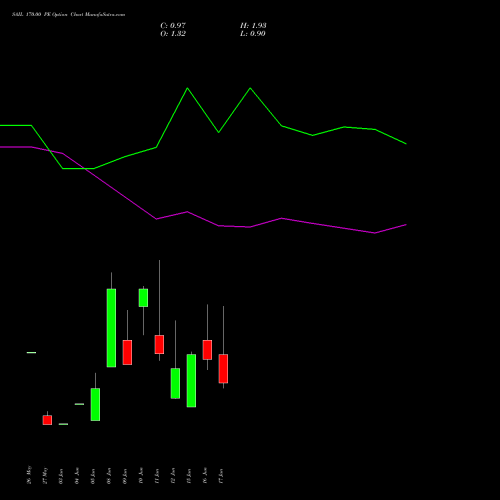Click the red candle above 11 Jun
This screenshot has height=500, width=500.
[x=159, y=344]
